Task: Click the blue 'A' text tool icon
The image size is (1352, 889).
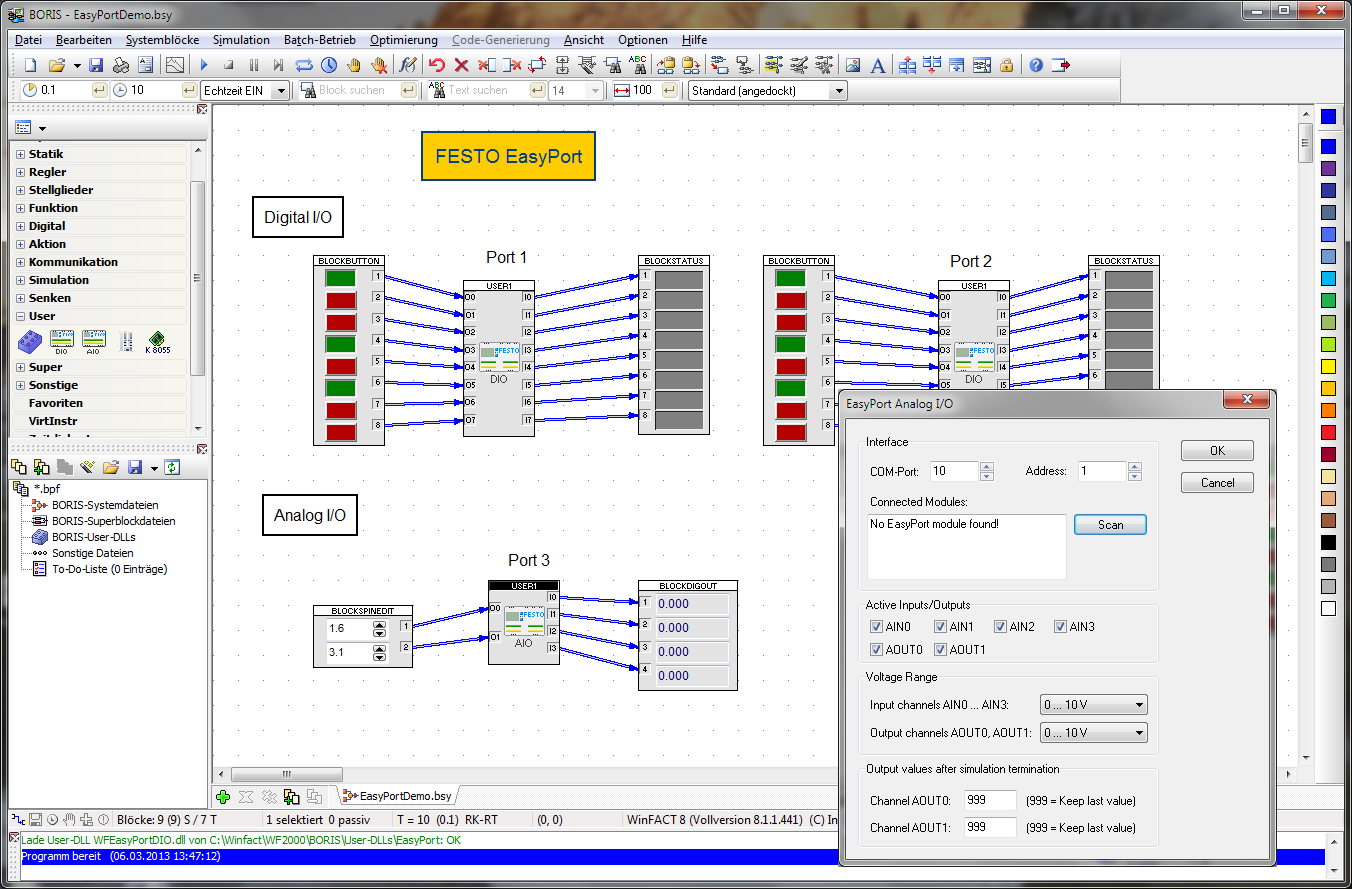Action: click(877, 65)
